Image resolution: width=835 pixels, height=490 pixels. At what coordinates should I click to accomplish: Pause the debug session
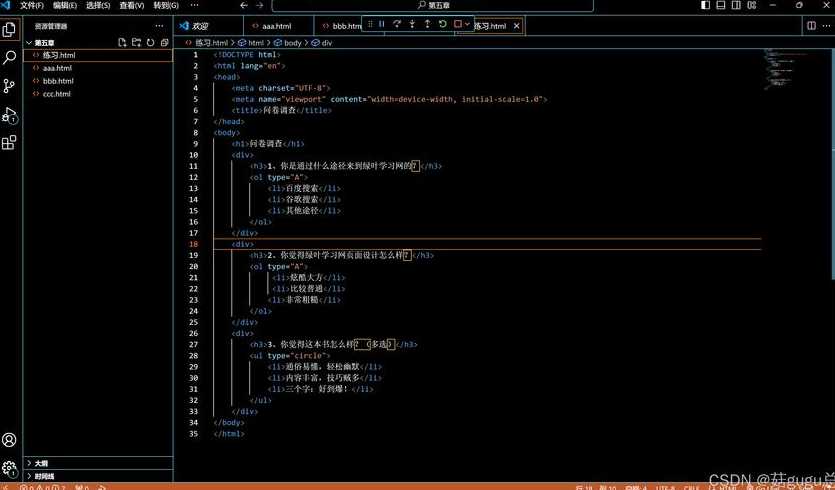point(382,24)
